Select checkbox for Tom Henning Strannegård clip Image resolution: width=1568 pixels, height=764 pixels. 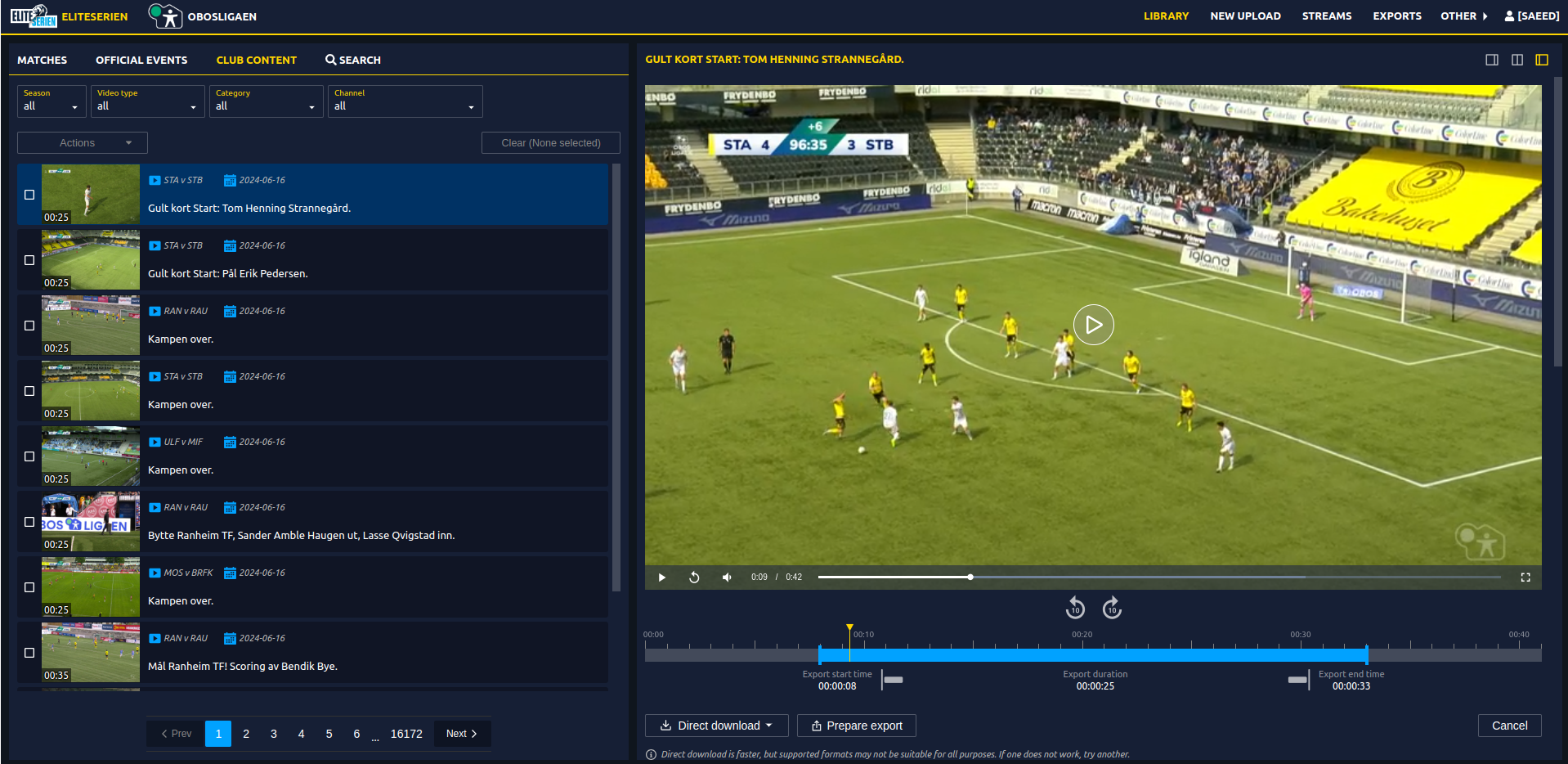point(29,195)
